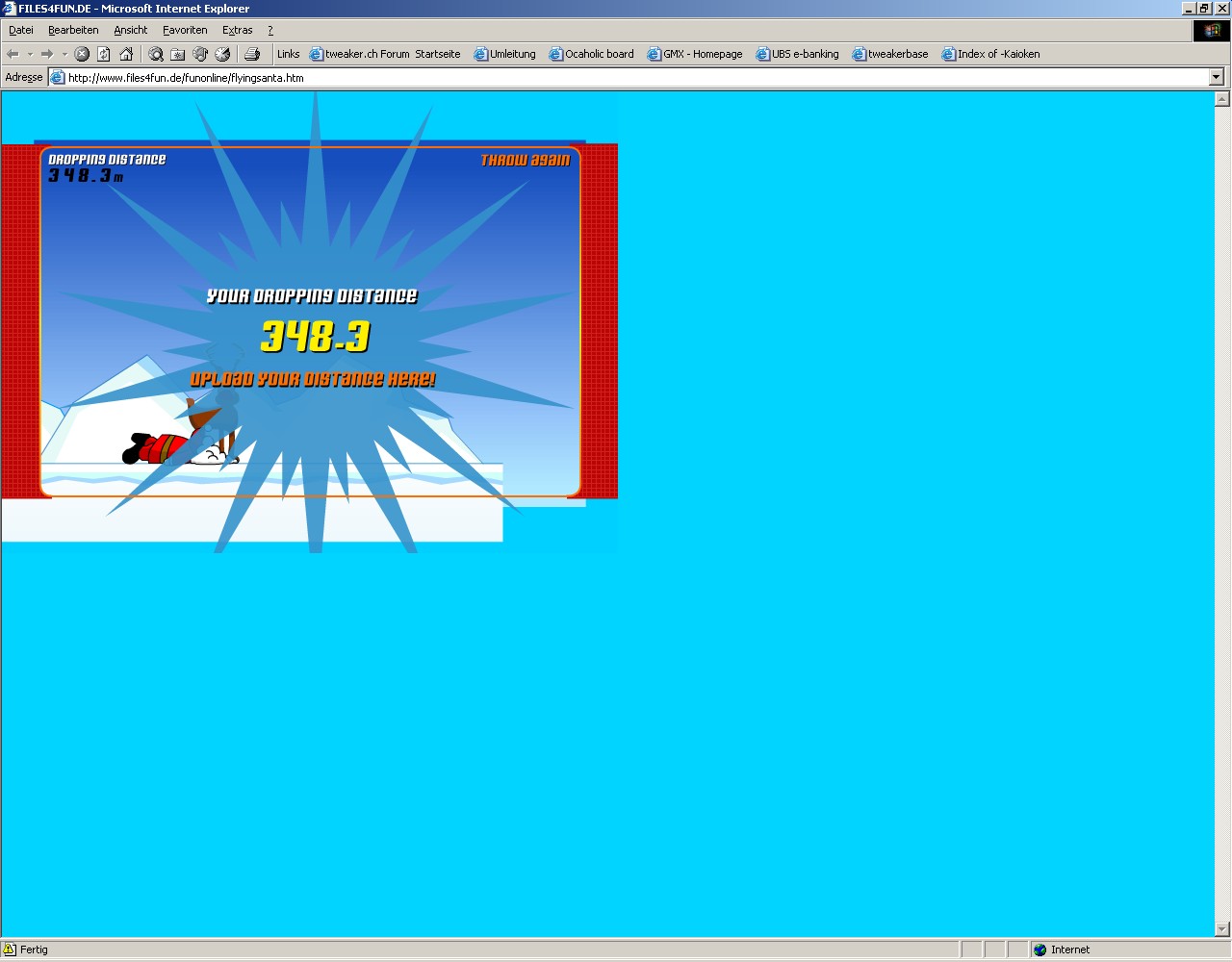
Task: Go to Home page icon
Action: 126,54
